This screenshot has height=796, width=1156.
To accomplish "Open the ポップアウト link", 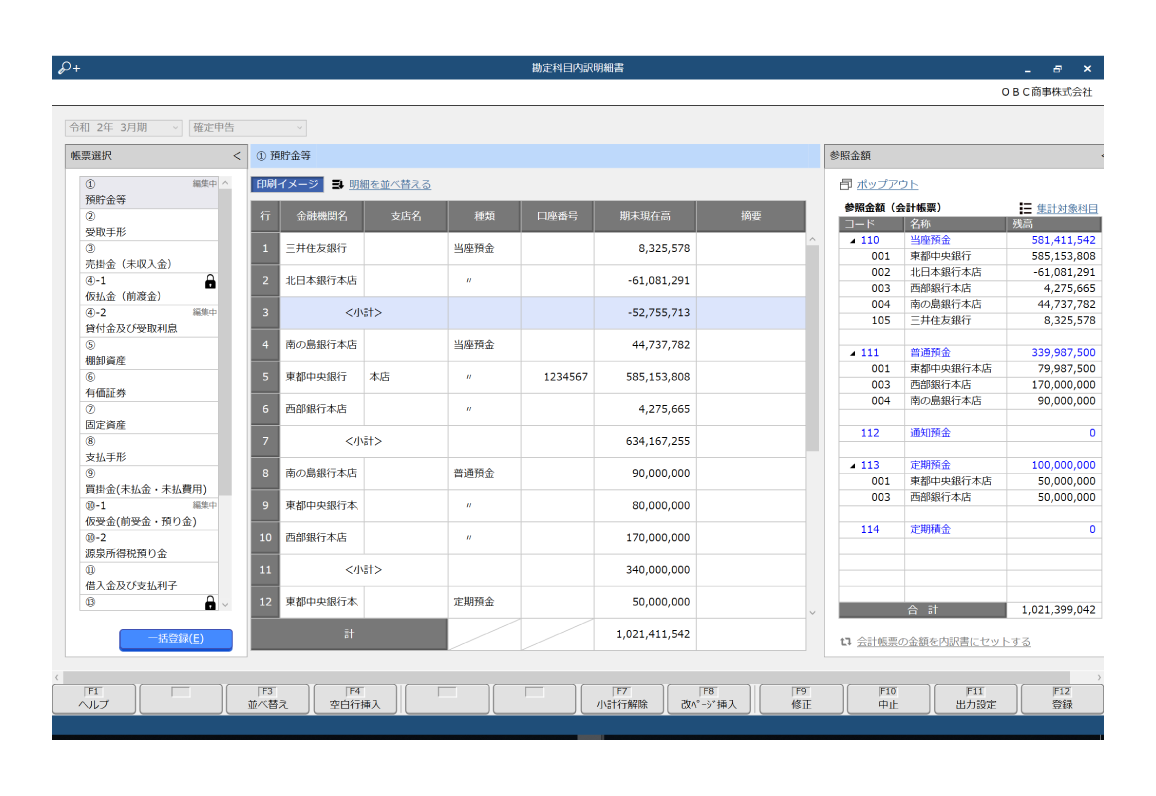I will 887,184.
